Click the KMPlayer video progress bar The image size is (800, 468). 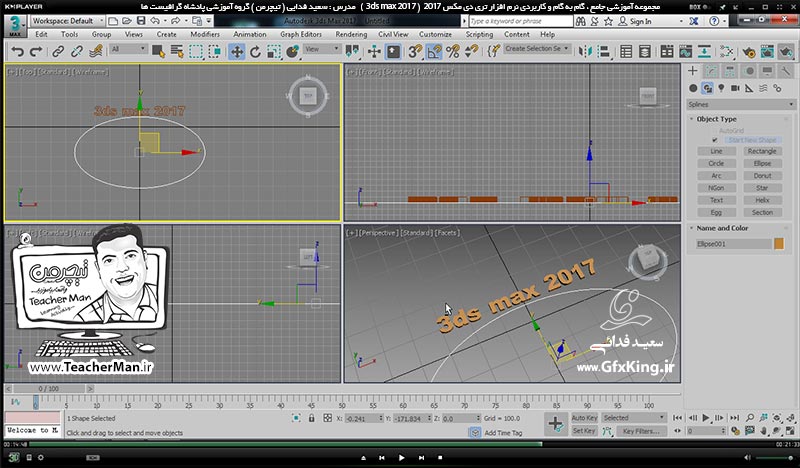pyautogui.click(x=400, y=444)
